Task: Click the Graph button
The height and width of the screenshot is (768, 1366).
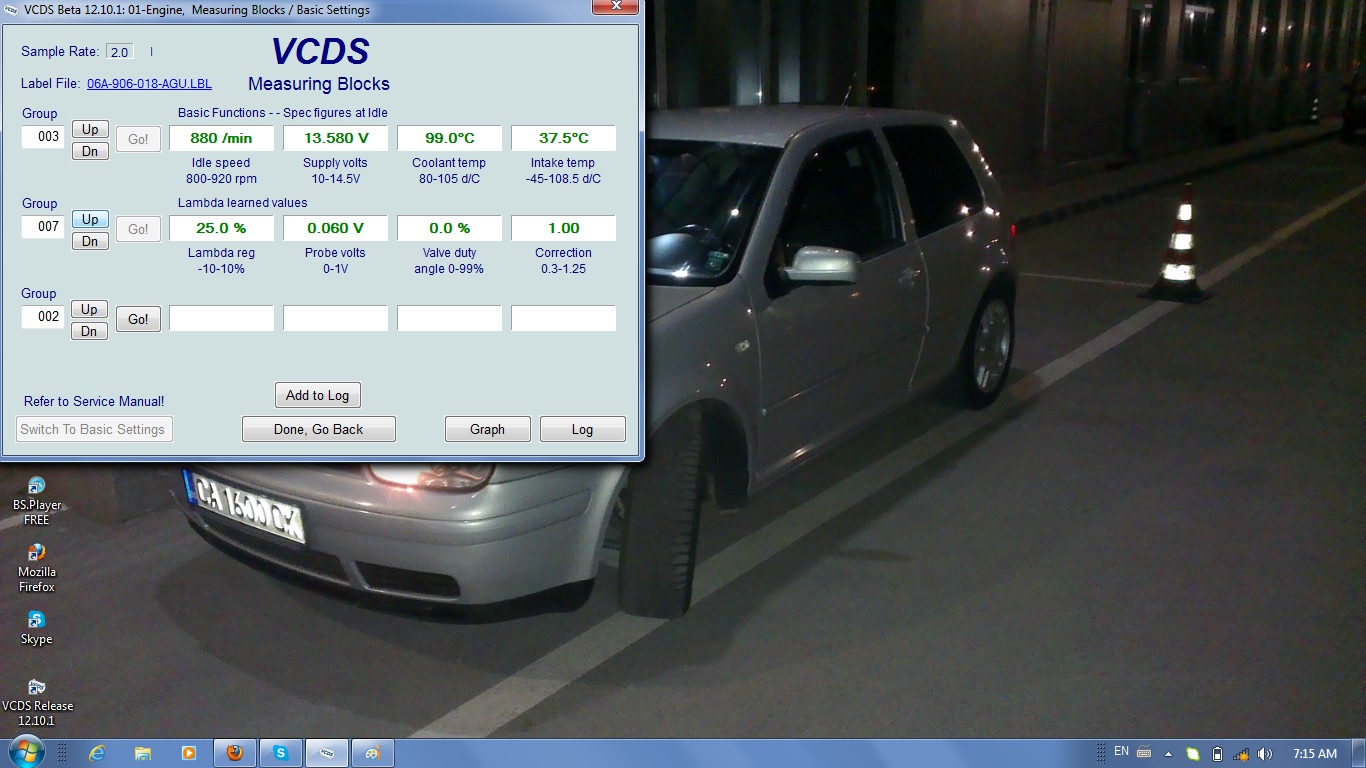Action: (x=487, y=429)
